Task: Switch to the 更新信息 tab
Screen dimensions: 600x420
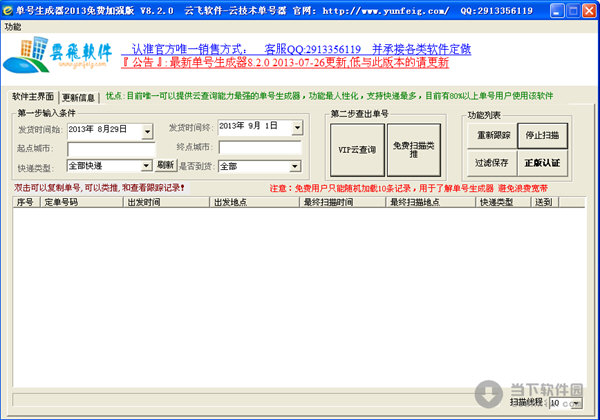Action: (x=78, y=98)
